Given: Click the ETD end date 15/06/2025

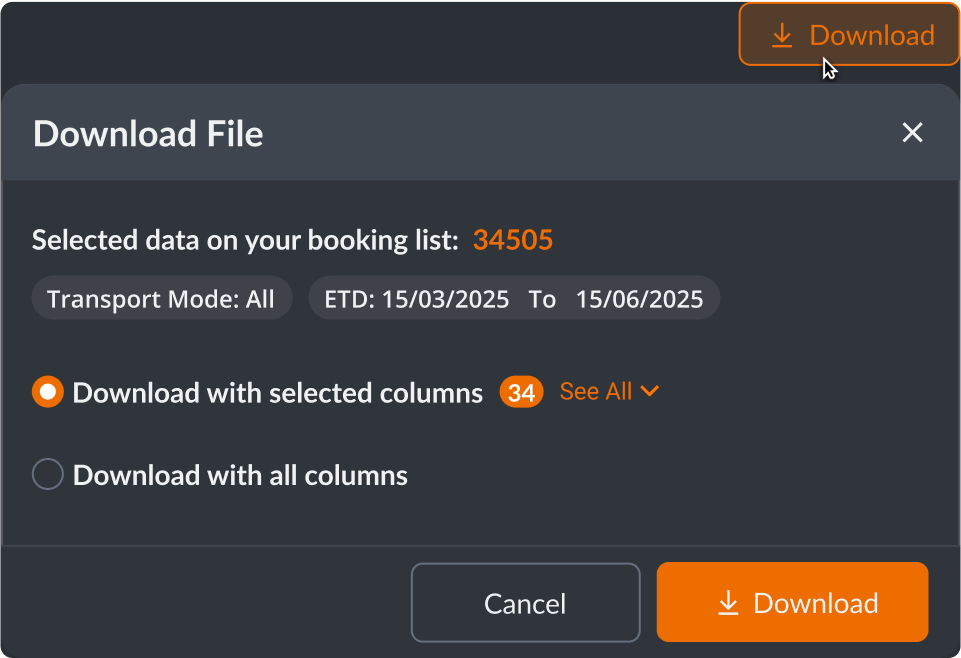Looking at the screenshot, I should [639, 299].
